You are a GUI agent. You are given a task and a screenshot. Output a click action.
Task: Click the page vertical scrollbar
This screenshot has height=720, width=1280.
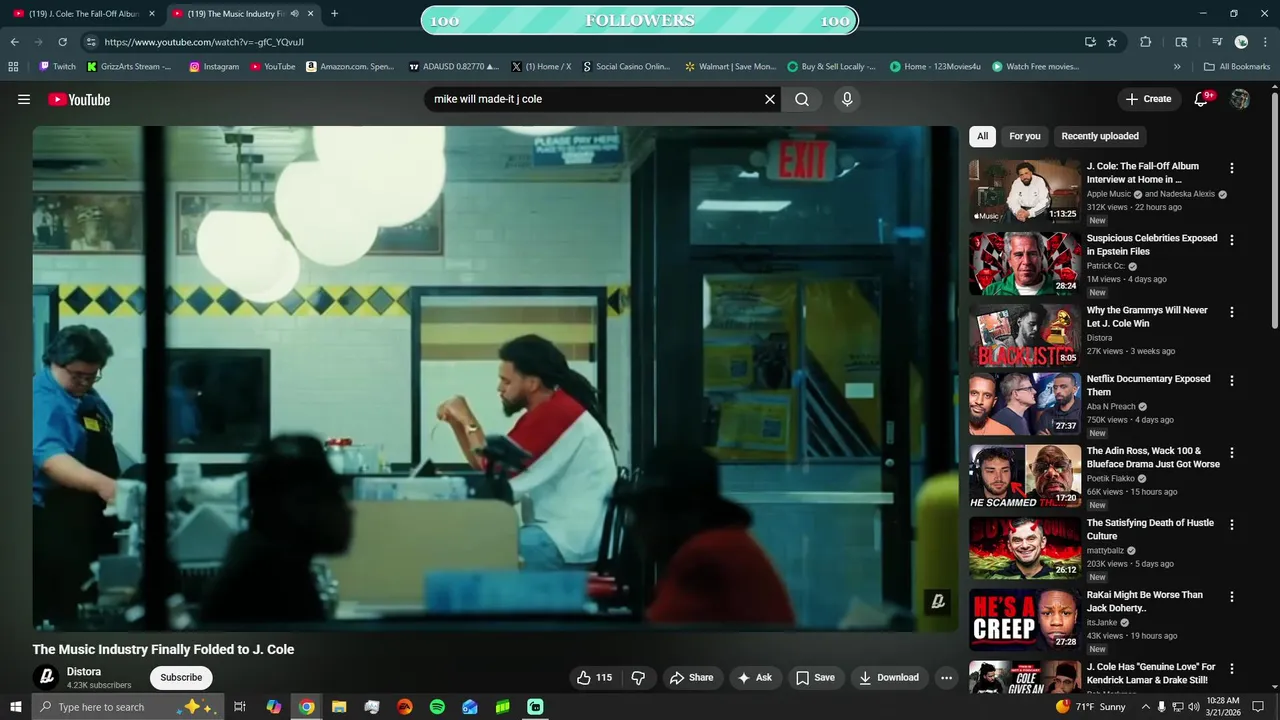tap(1274, 210)
